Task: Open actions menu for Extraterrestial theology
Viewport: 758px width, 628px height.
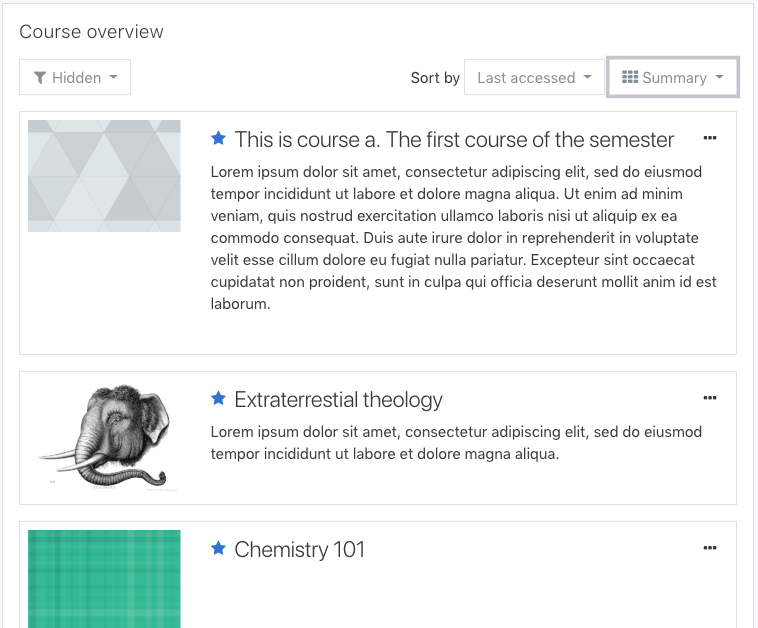Action: (710, 398)
